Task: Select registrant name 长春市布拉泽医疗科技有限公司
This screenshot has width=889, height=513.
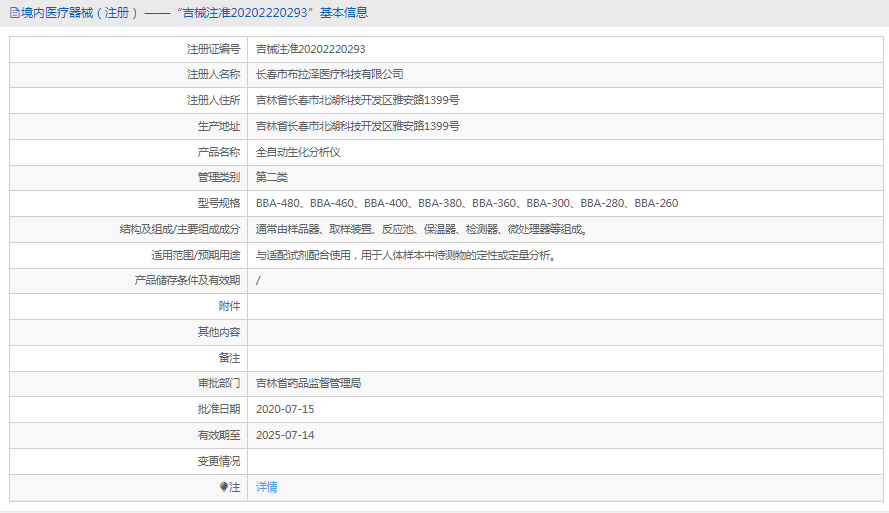Action: tap(329, 74)
